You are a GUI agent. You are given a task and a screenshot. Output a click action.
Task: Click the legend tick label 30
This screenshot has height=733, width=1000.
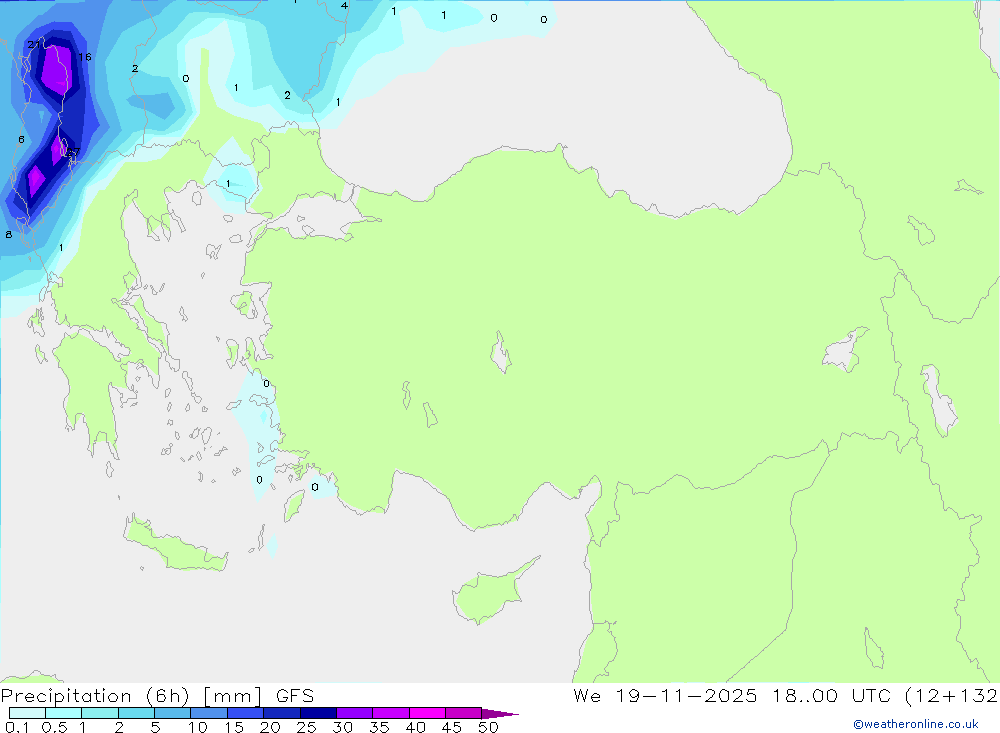343,727
